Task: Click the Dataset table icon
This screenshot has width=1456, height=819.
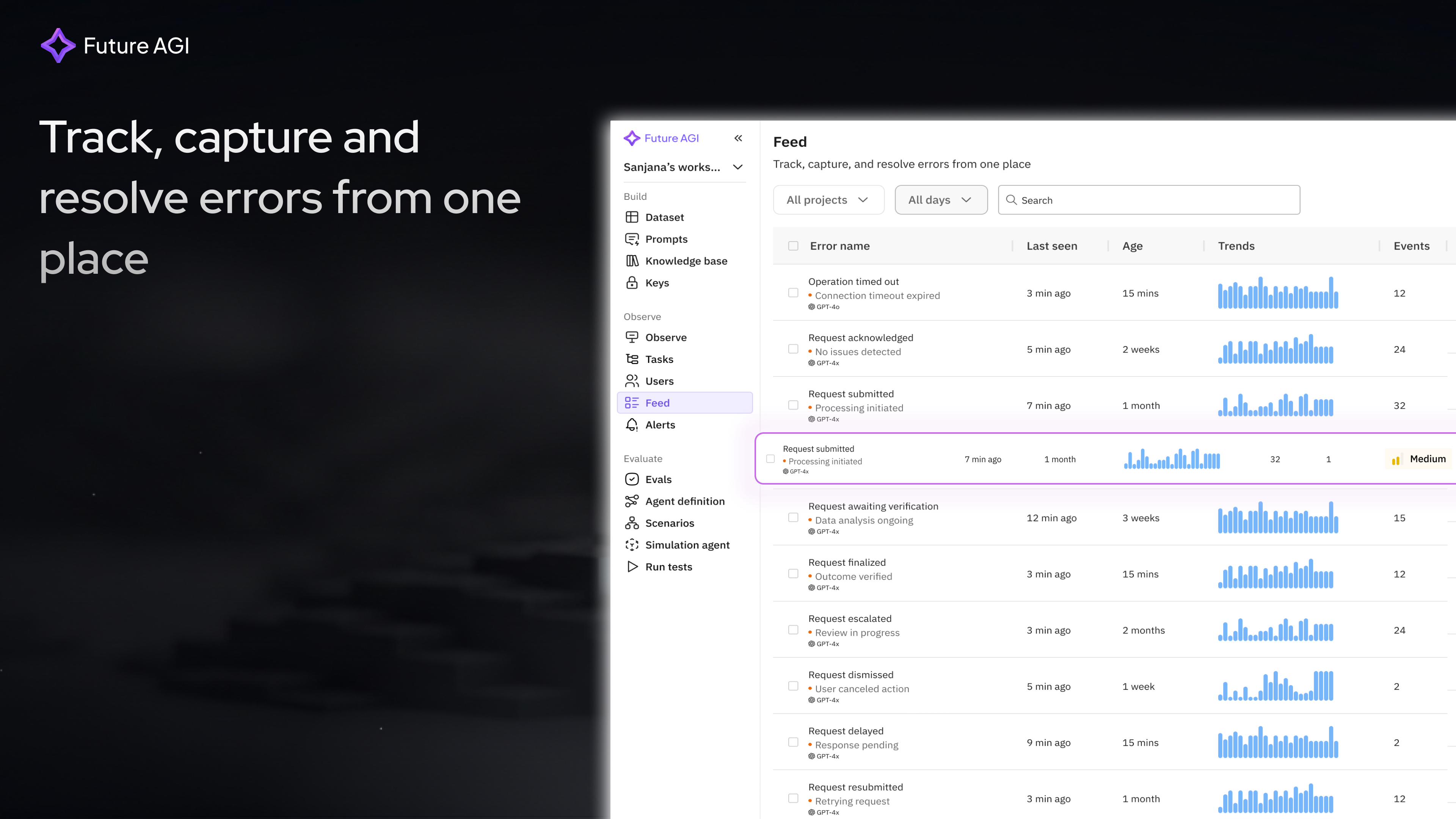Action: click(632, 217)
